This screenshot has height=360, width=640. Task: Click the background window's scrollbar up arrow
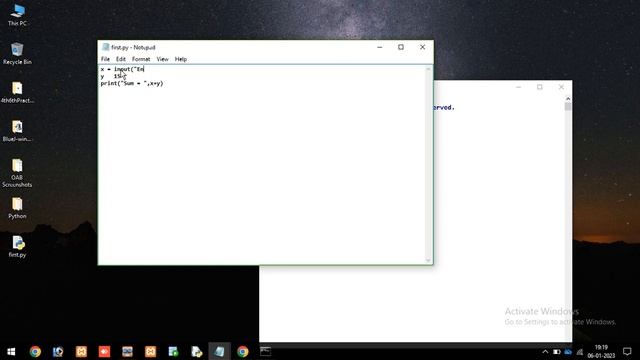tap(568, 99)
